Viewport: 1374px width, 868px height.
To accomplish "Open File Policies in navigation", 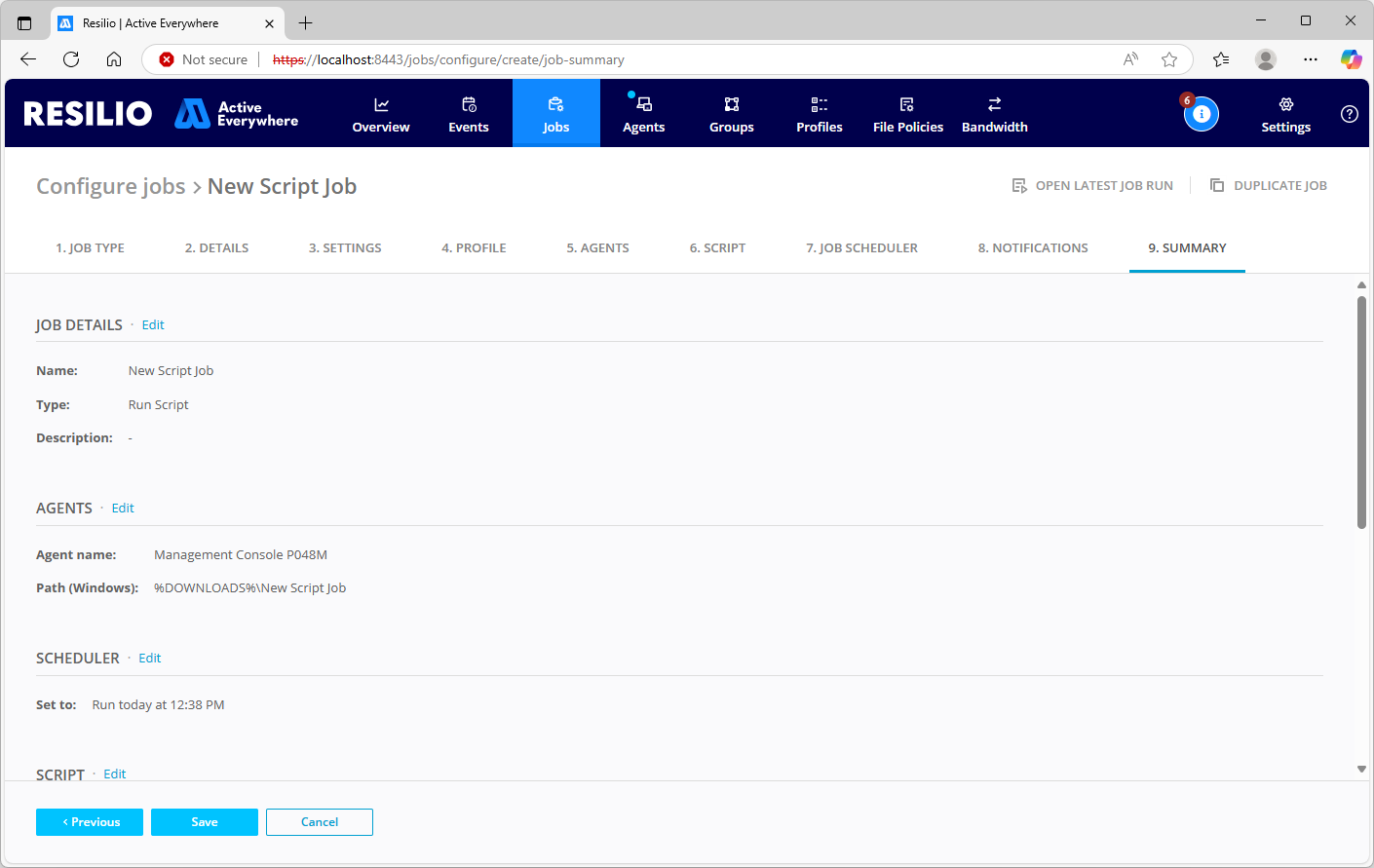I will (907, 114).
